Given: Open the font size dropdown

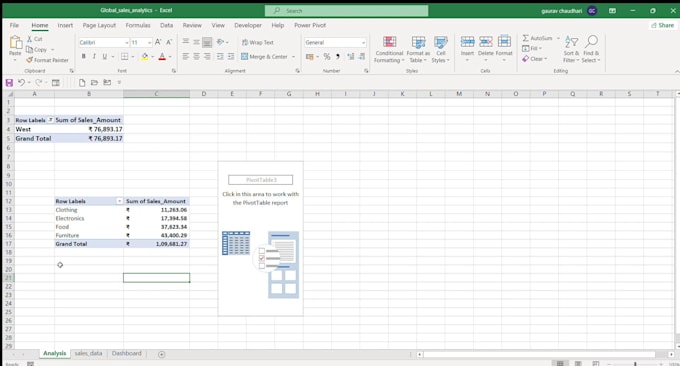Looking at the screenshot, I should 149,42.
